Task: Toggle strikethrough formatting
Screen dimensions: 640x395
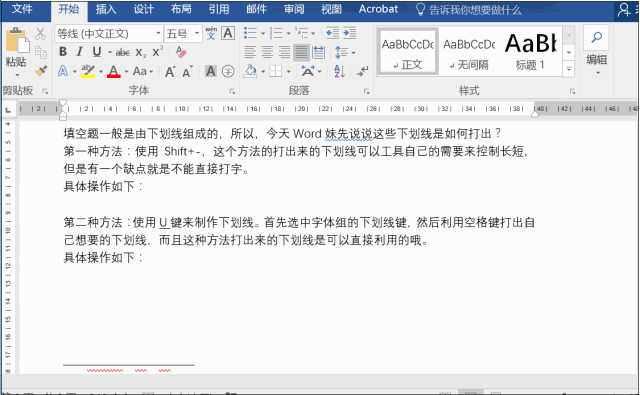Action: click(122, 52)
